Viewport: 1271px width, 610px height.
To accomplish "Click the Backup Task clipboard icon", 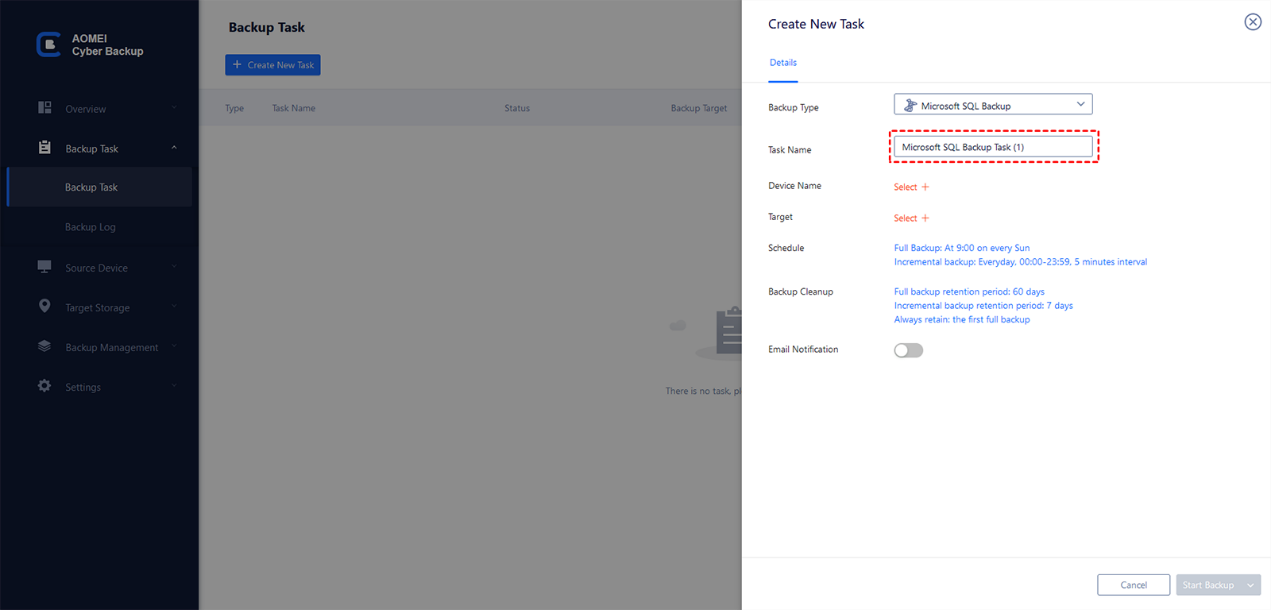I will click(44, 148).
